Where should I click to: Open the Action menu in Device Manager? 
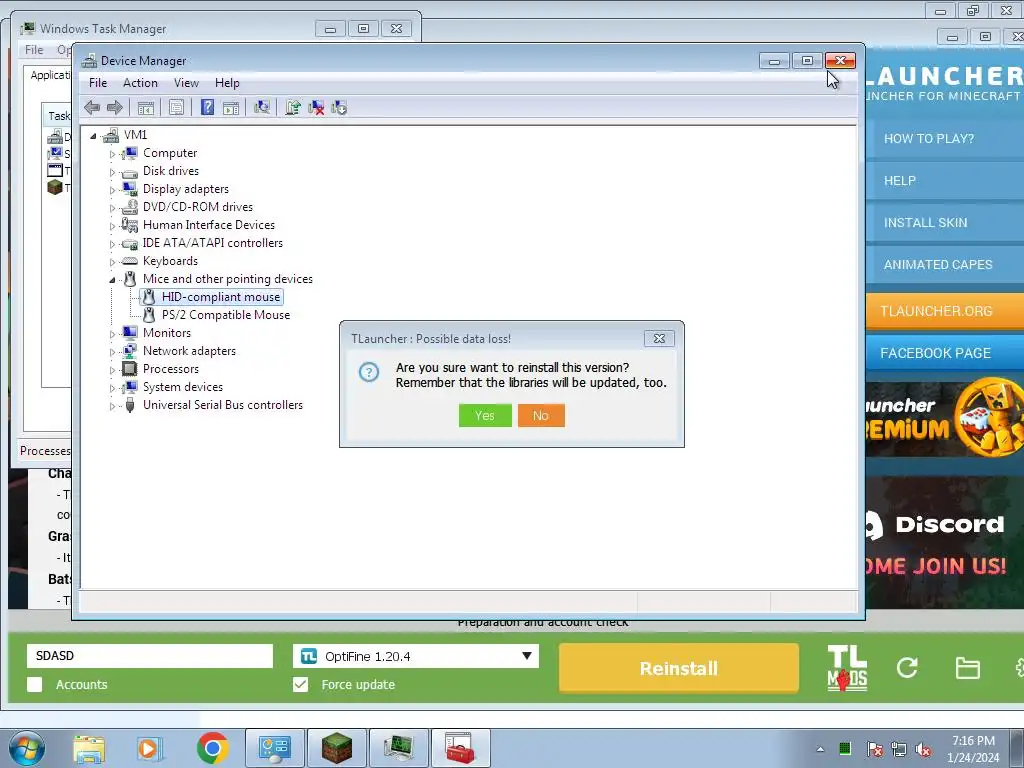point(140,83)
